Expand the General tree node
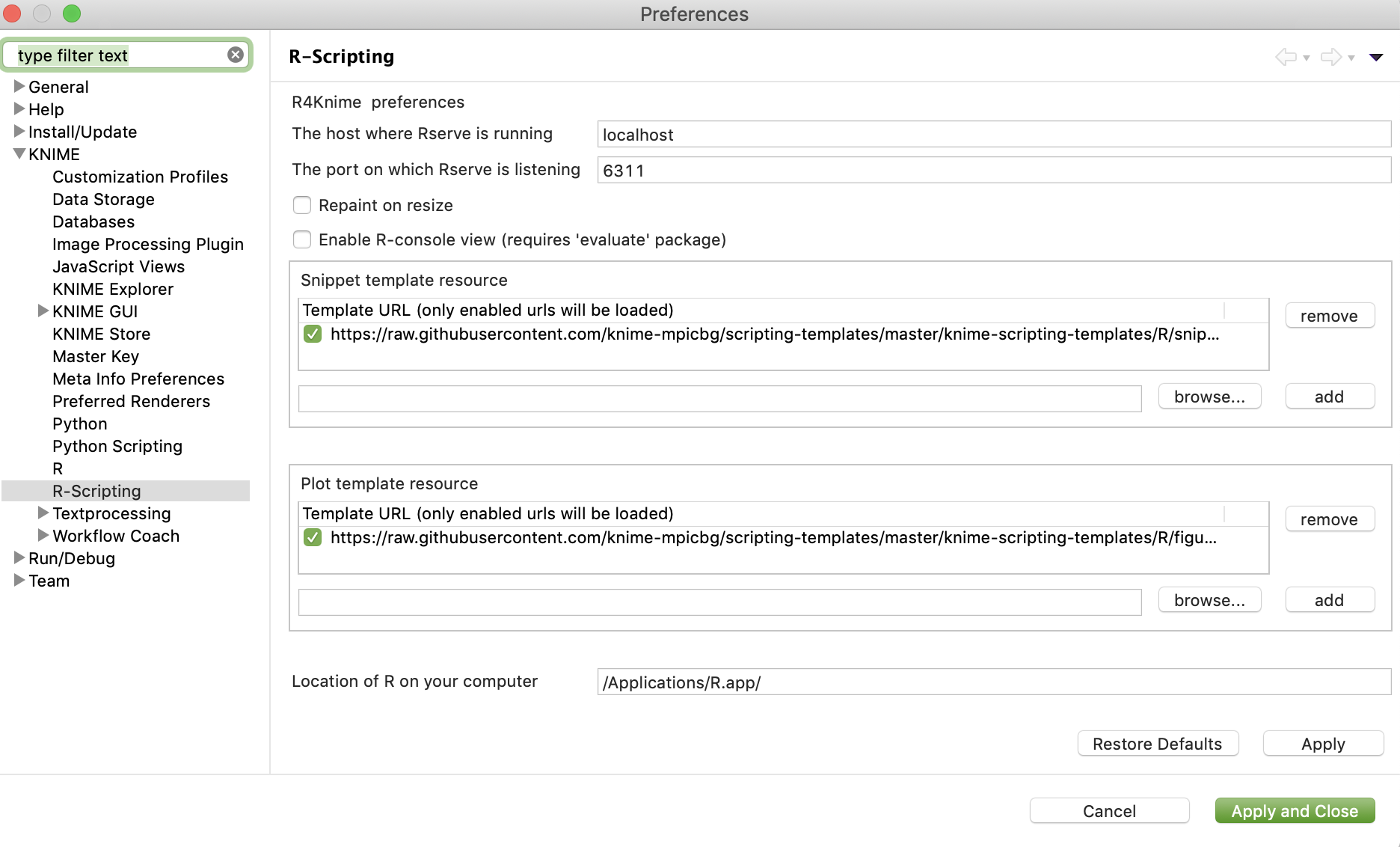This screenshot has height=847, width=1400. [19, 86]
